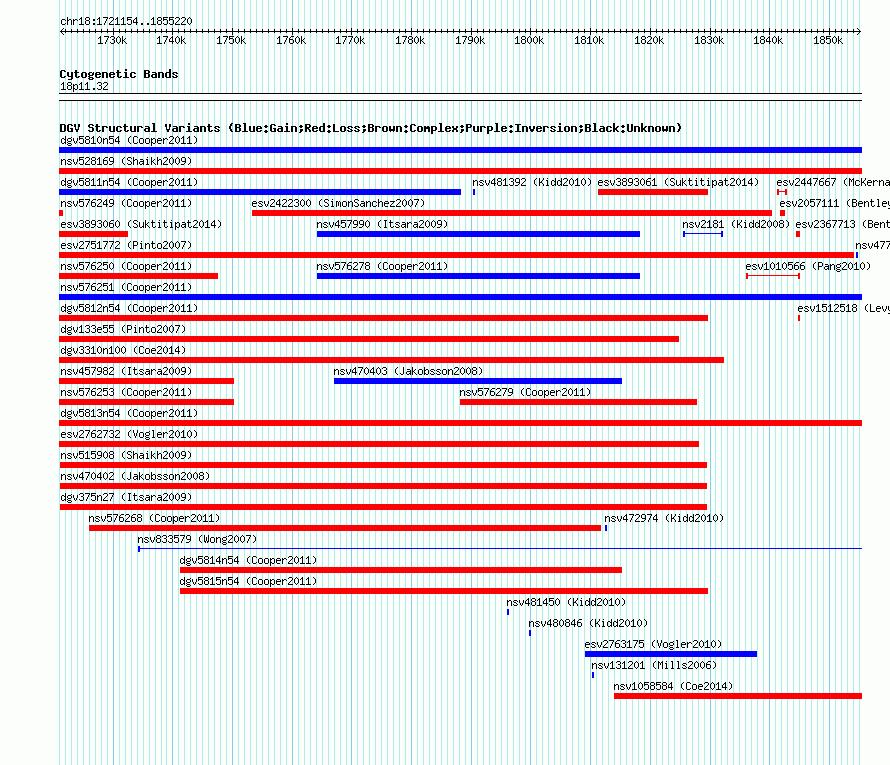Open nsv528169 (Shaikh2009) variant label

[126, 161]
